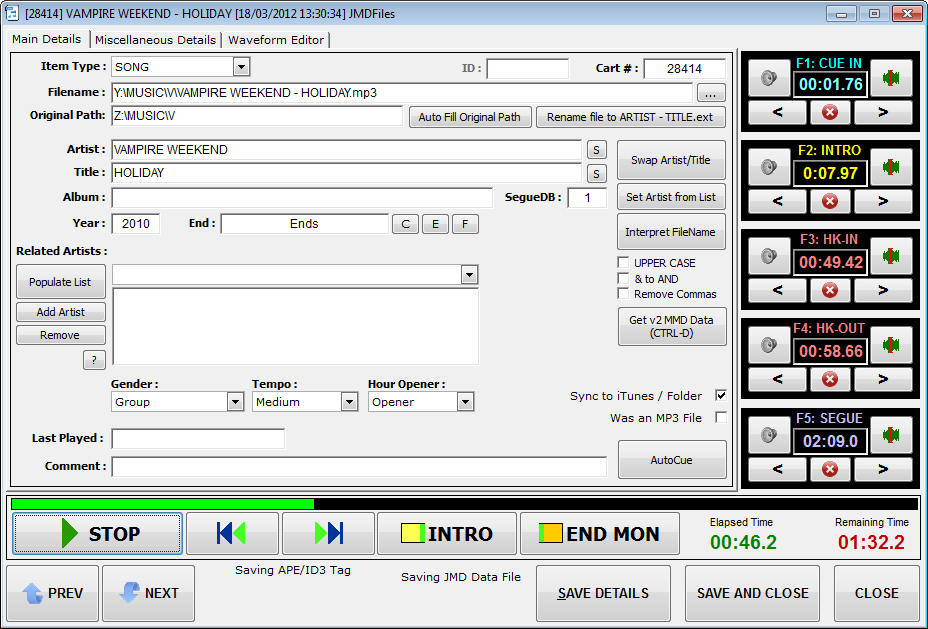928x629 pixels.
Task: Set F2 INTRO marker at current position
Action: pyautogui.click(x=891, y=167)
